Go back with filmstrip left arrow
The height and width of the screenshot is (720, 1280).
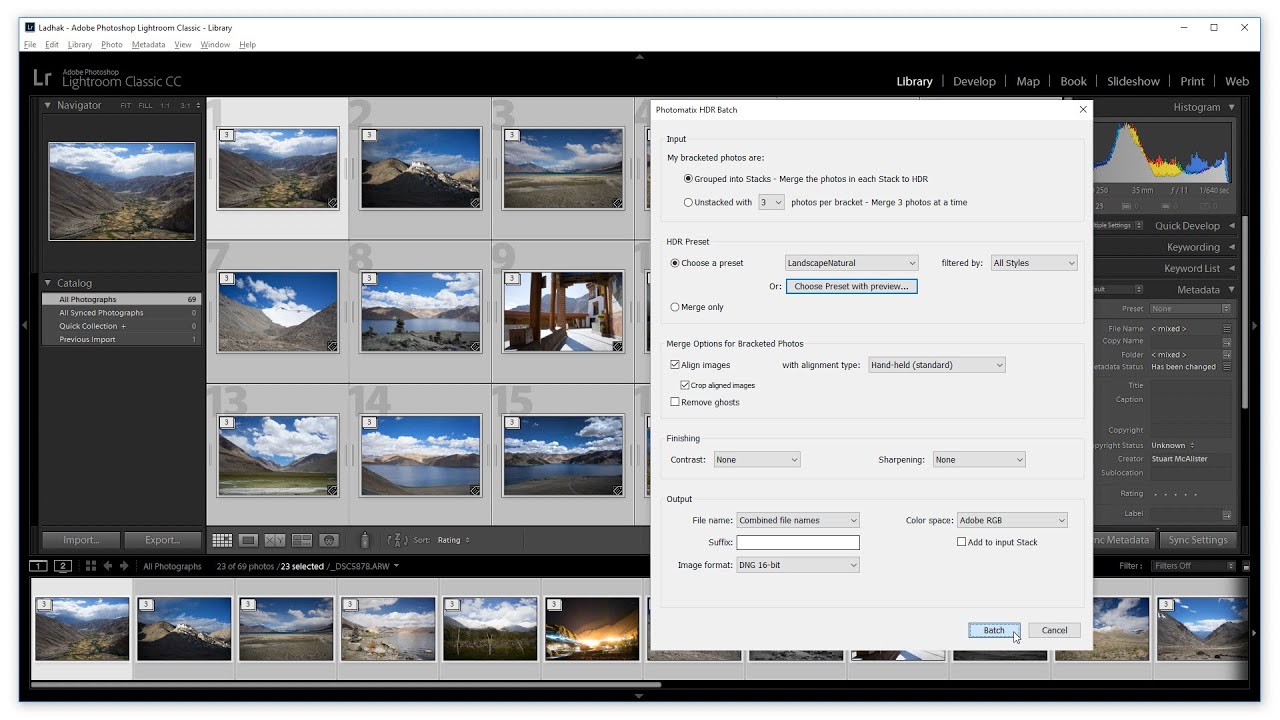pos(108,566)
